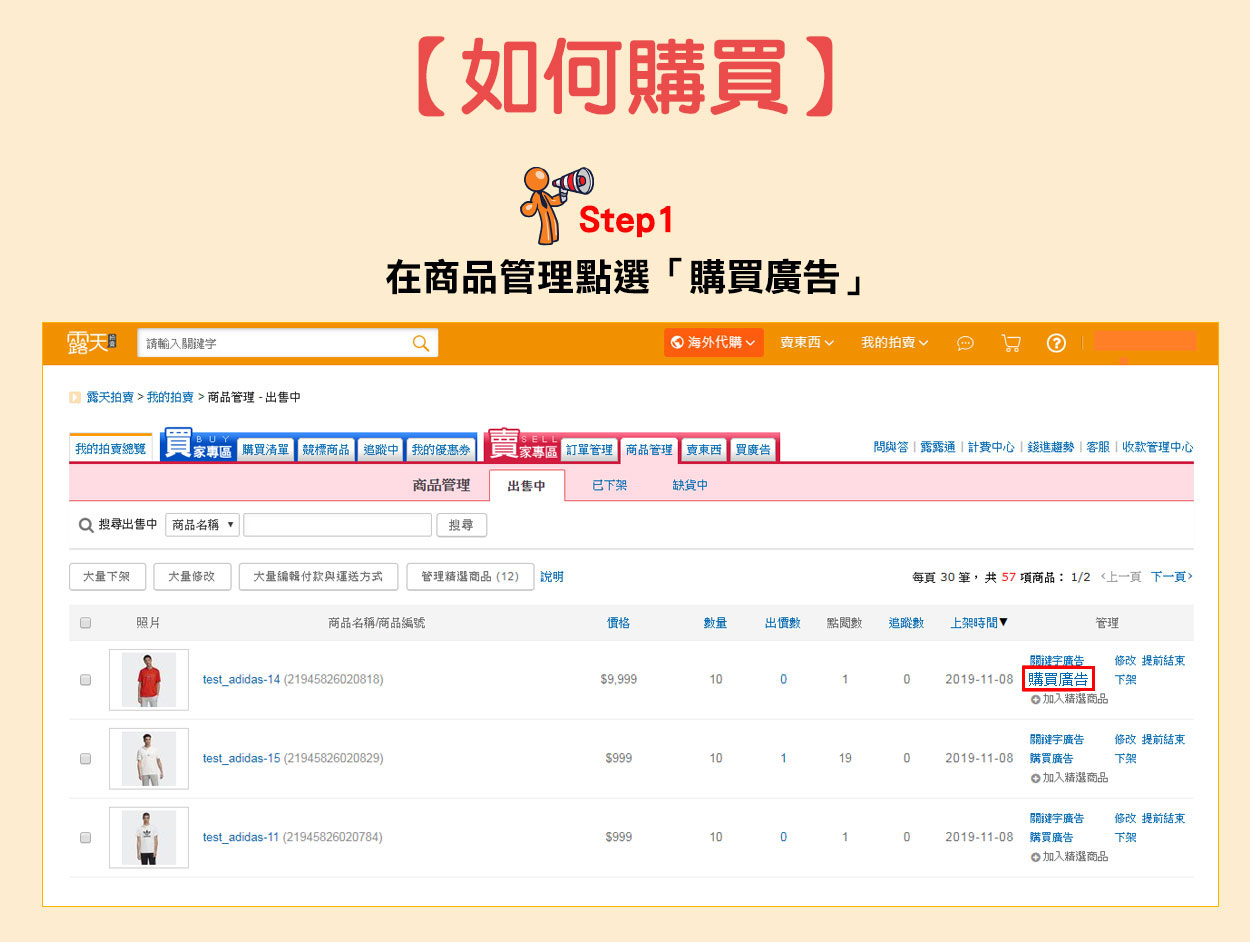
Task: Open the help question mark icon
Action: coord(1056,343)
